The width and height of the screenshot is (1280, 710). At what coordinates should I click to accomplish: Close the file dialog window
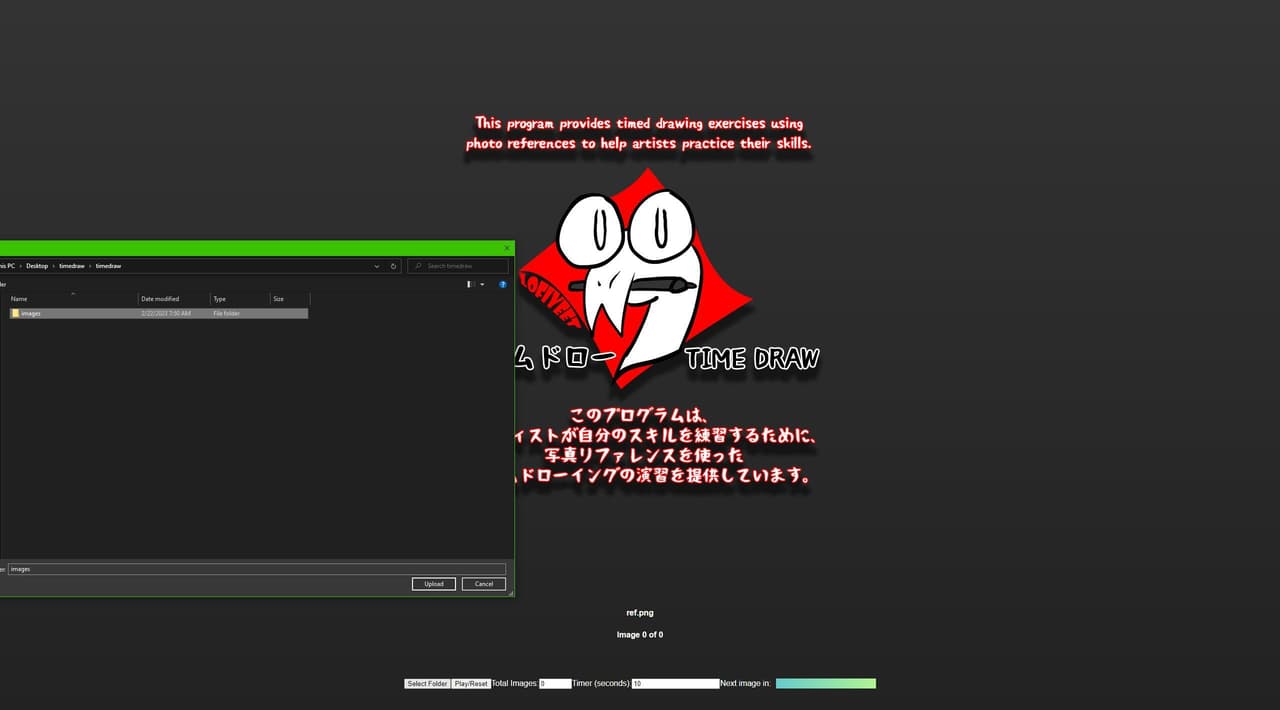507,248
